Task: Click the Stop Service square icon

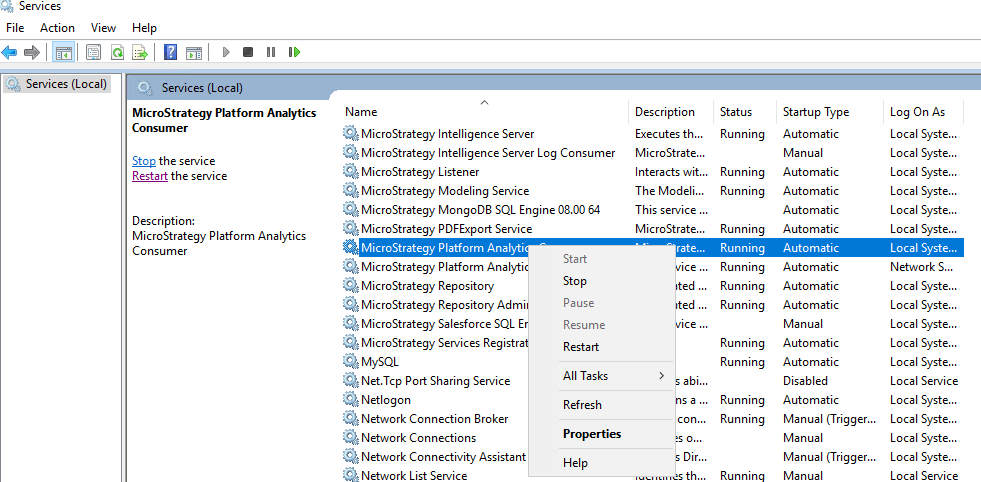Action: point(248,52)
